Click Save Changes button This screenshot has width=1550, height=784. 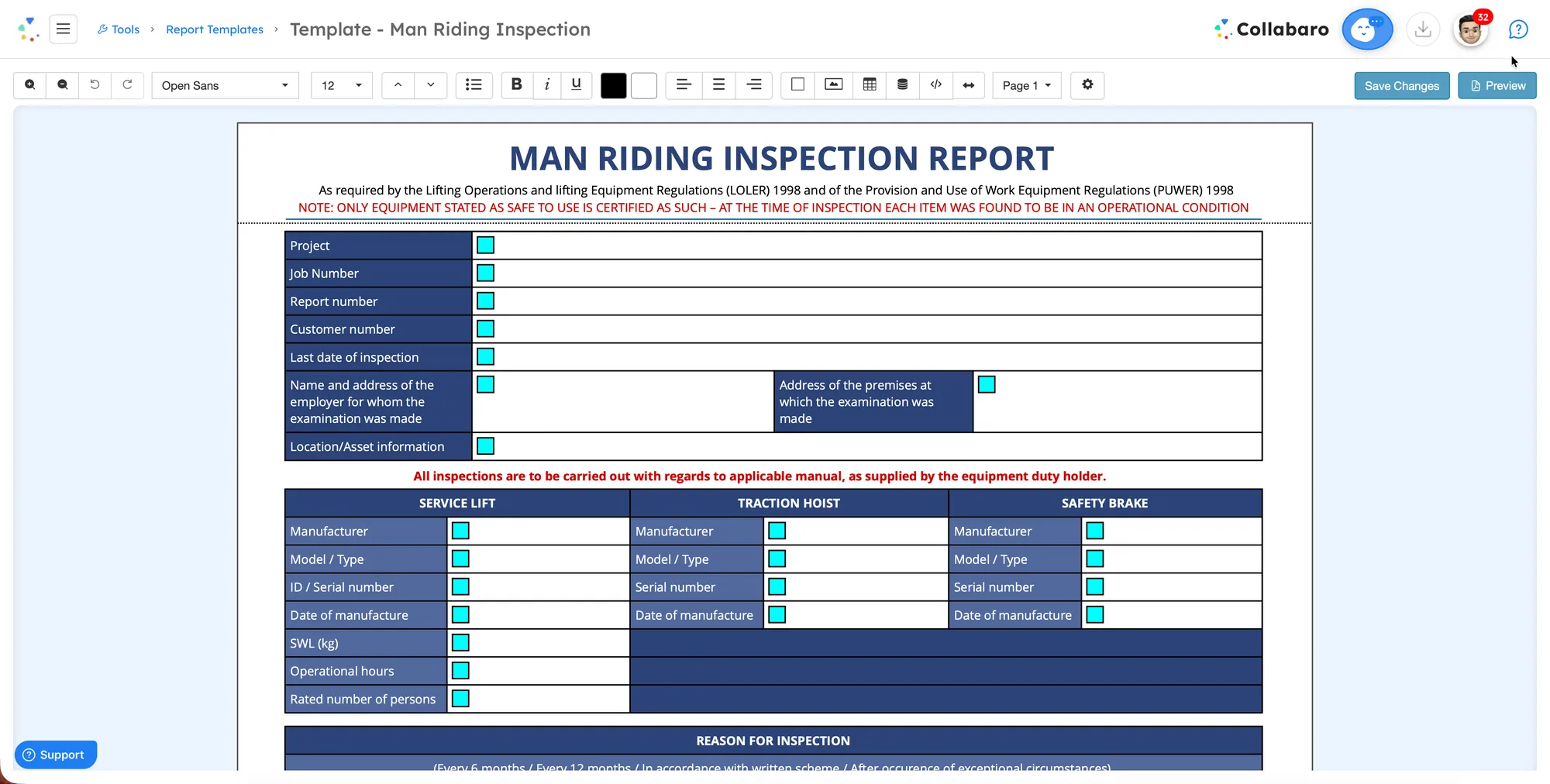point(1401,85)
